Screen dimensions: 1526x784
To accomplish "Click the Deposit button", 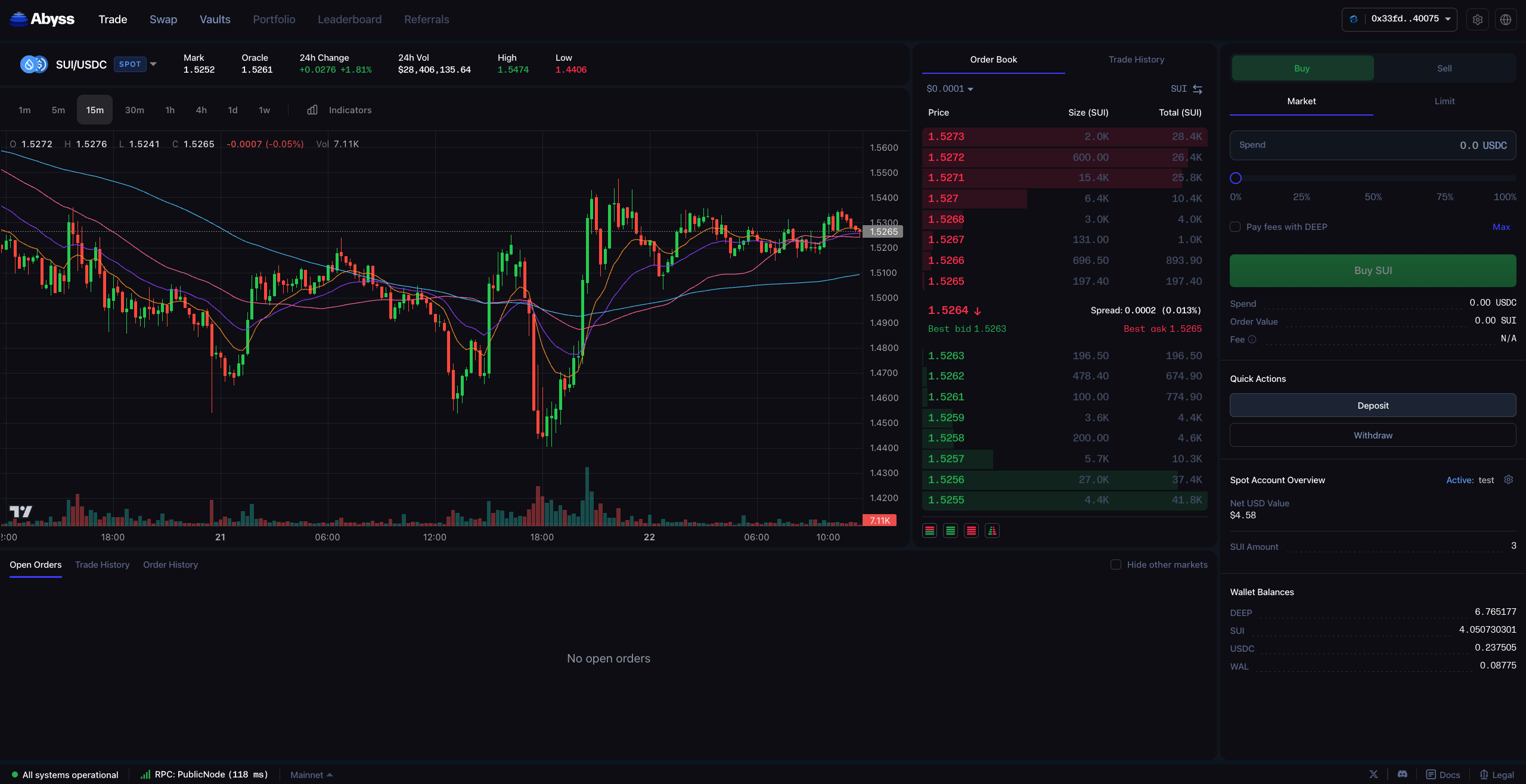I will [x=1372, y=405].
